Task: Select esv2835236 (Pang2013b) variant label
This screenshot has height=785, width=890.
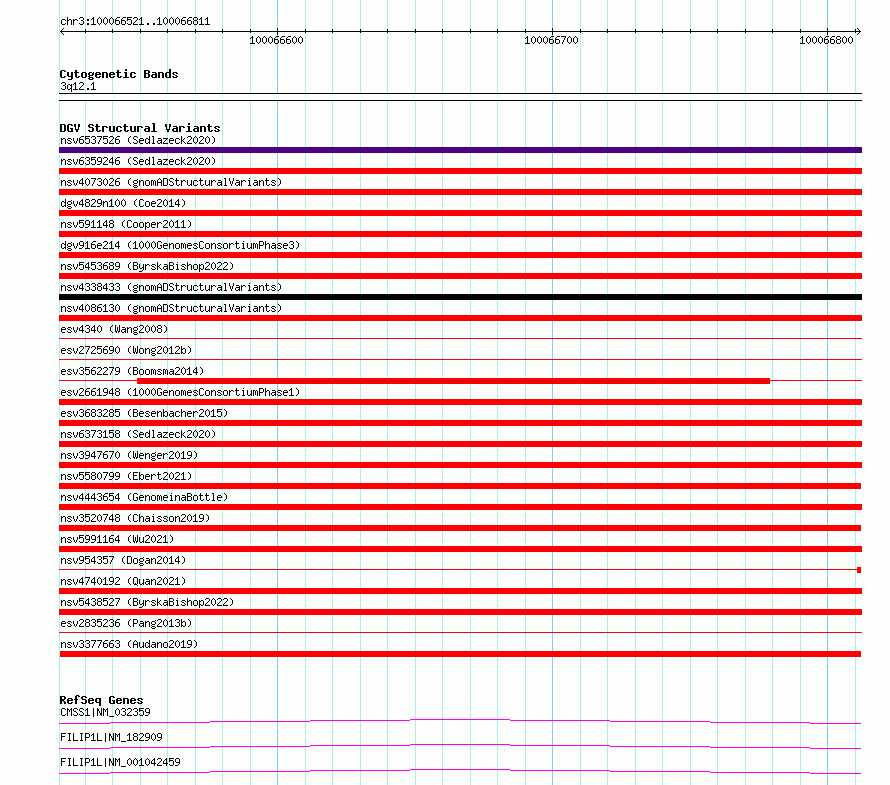Action: (x=126, y=623)
